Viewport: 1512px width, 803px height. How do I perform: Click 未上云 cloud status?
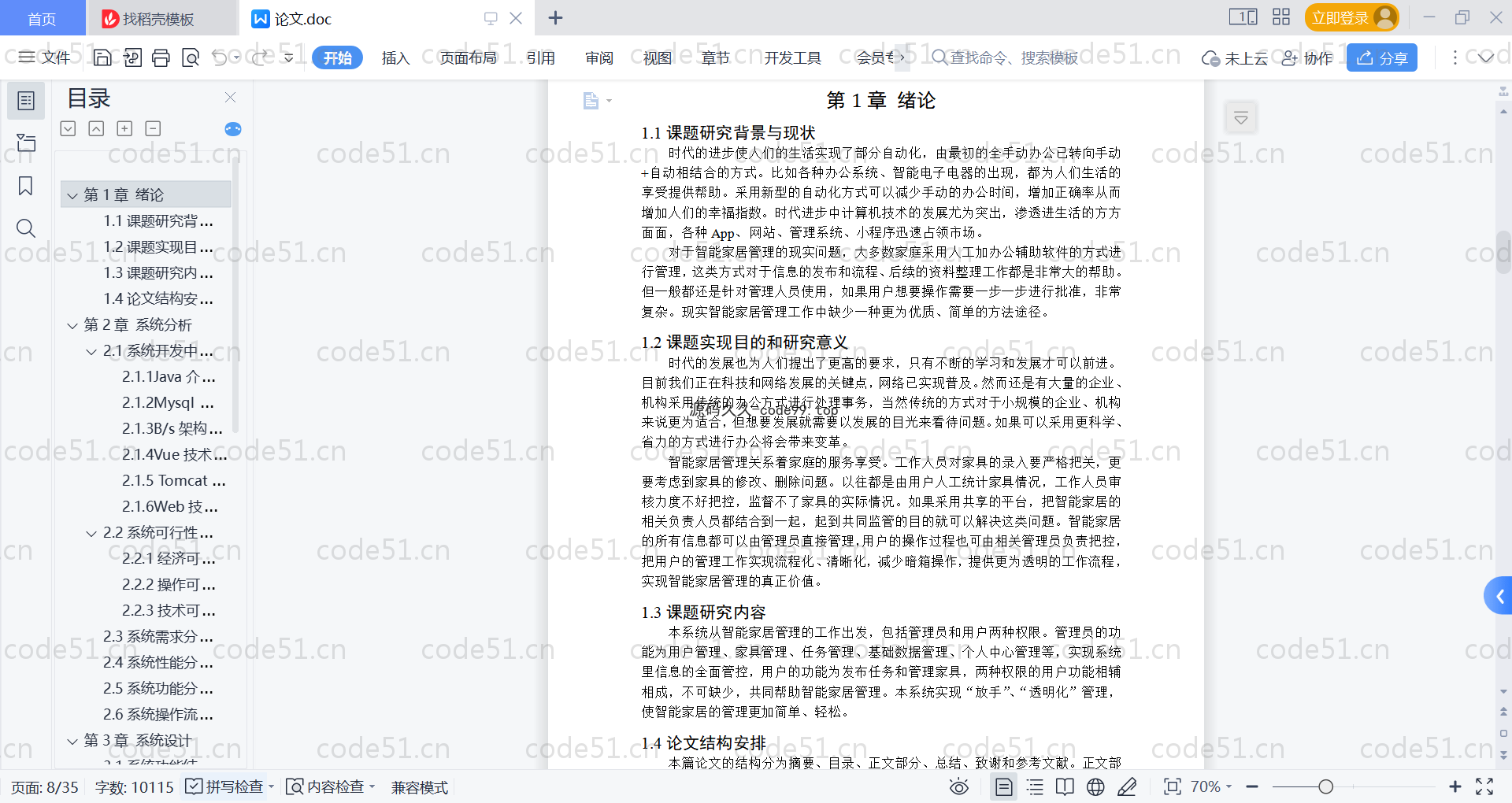(x=1235, y=57)
